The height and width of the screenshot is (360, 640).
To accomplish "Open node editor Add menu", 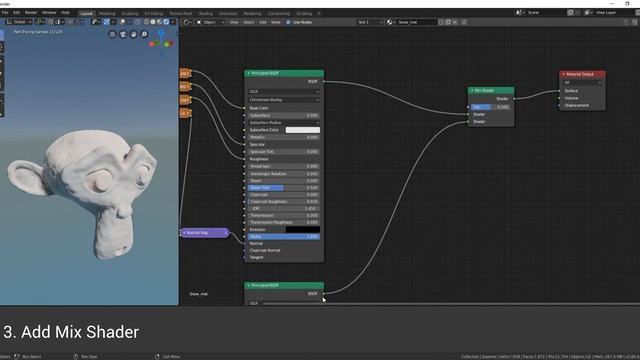I will pyautogui.click(x=263, y=22).
